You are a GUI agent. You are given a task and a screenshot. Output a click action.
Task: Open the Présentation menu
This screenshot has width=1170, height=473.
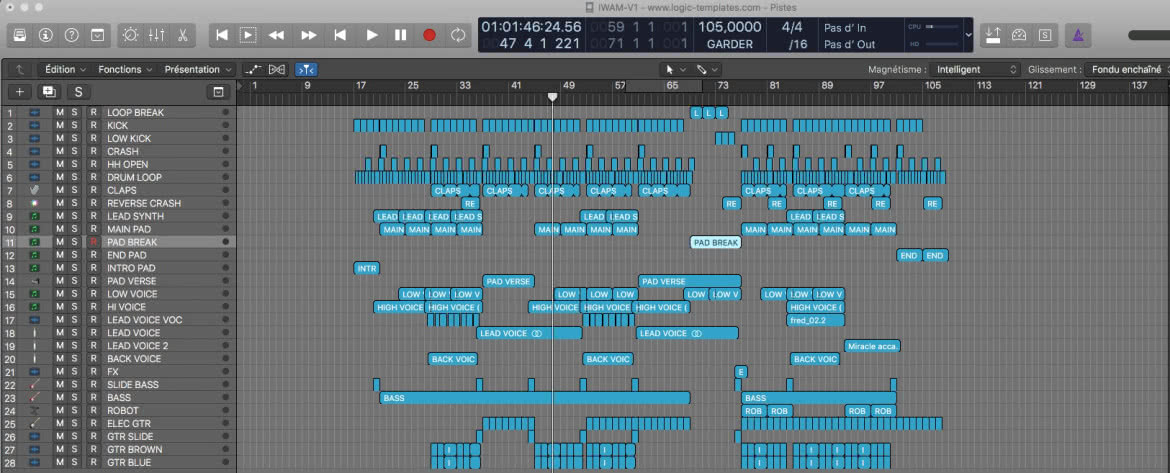pyautogui.click(x=197, y=69)
